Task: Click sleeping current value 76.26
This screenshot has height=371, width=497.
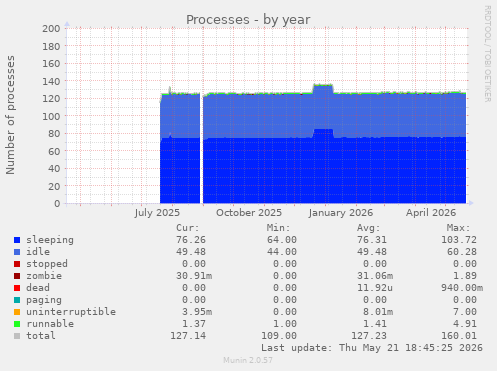Action: (x=191, y=240)
